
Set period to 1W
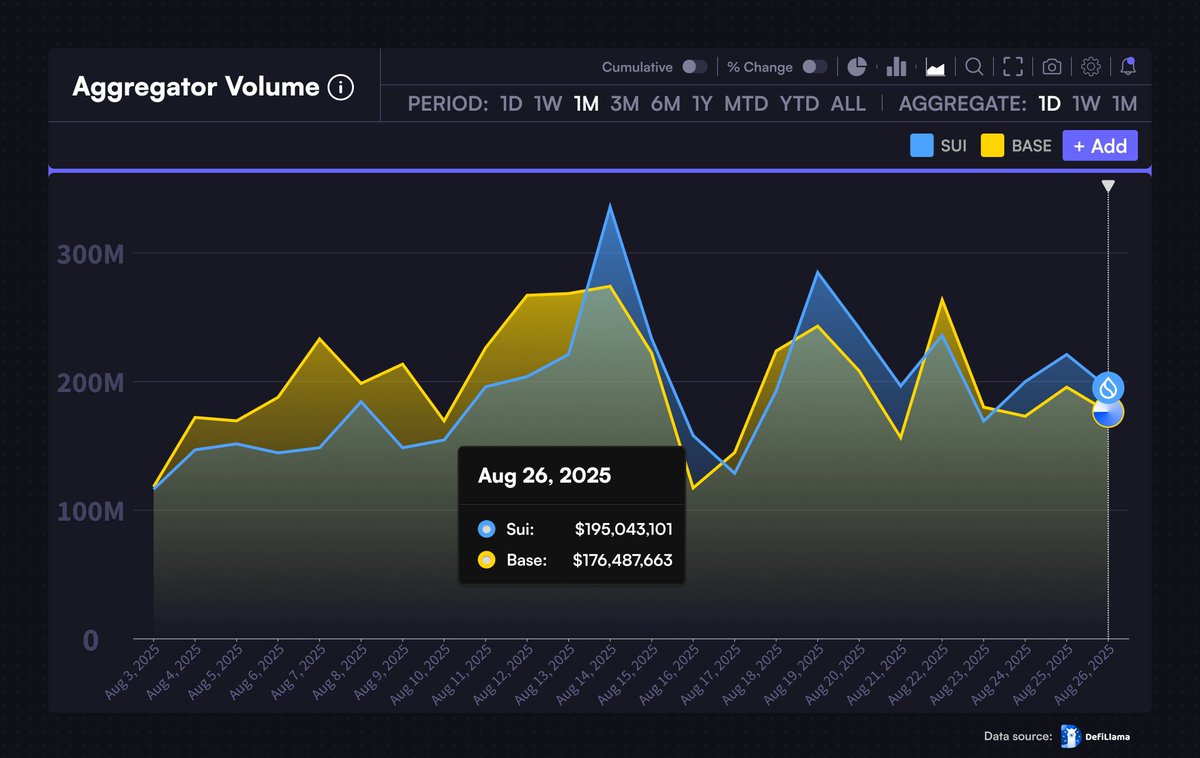point(548,104)
